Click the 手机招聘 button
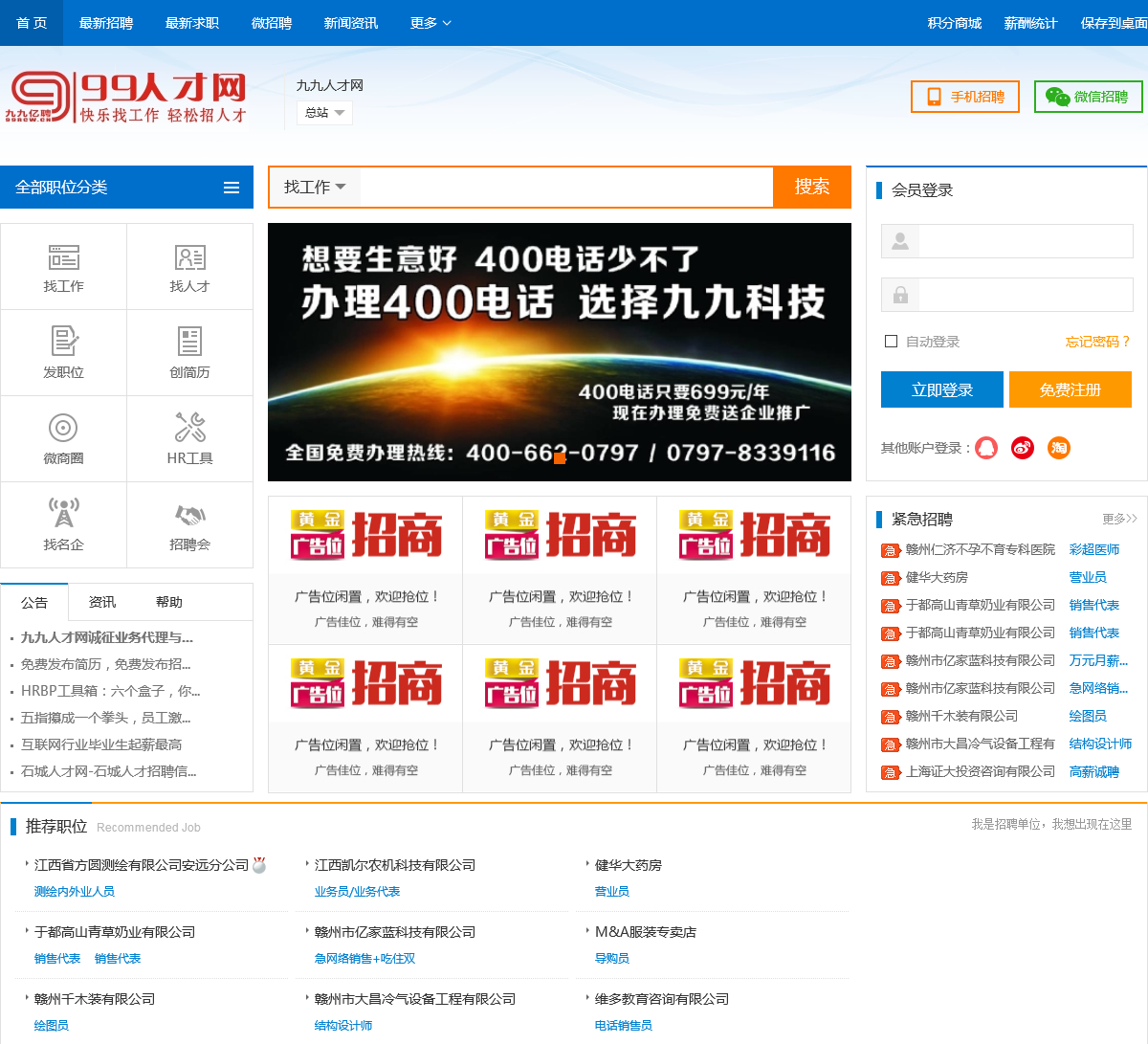This screenshot has width=1148, height=1044. click(965, 97)
